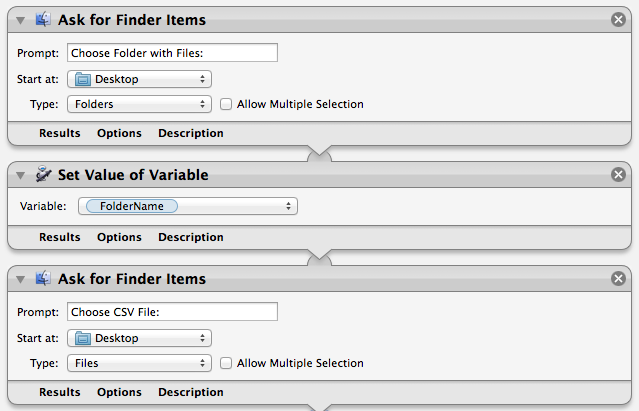Viewport: 639px width, 411px height.
Task: Enable Allow Multiple Selection for Folders type
Action: [x=226, y=104]
